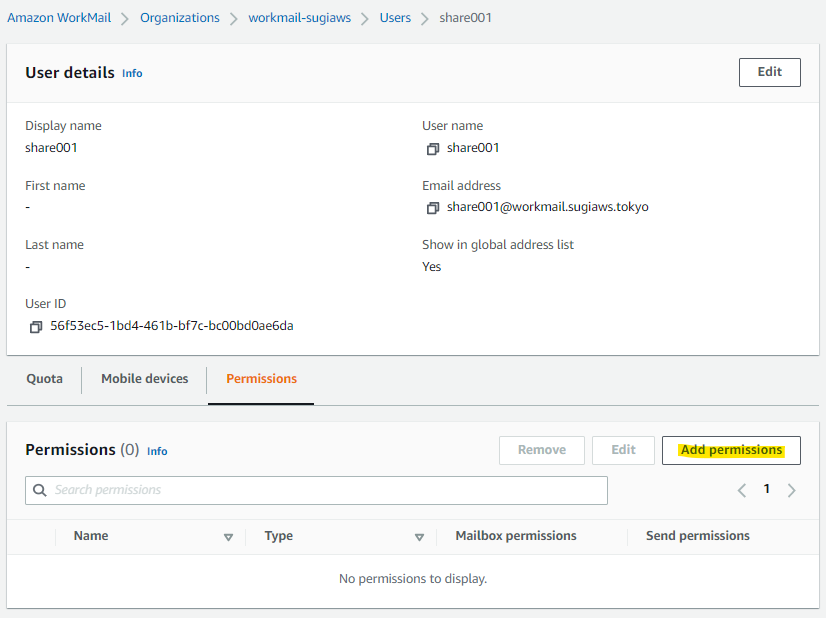Click share001 in the breadcrumb trail
Image resolution: width=826 pixels, height=618 pixels.
tap(466, 18)
